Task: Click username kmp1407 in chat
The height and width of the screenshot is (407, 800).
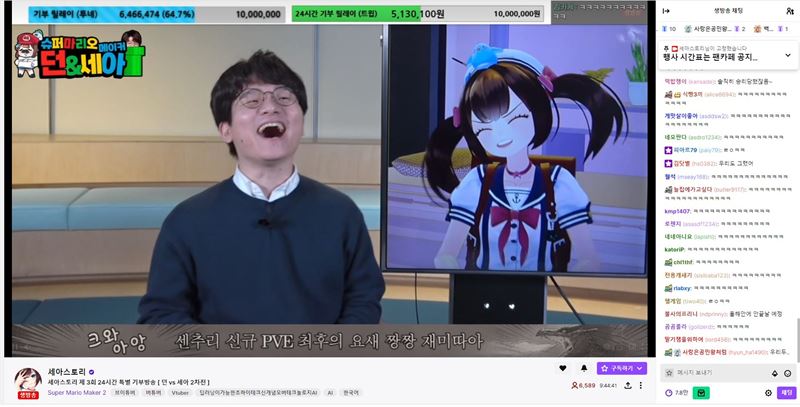Action: [x=677, y=211]
